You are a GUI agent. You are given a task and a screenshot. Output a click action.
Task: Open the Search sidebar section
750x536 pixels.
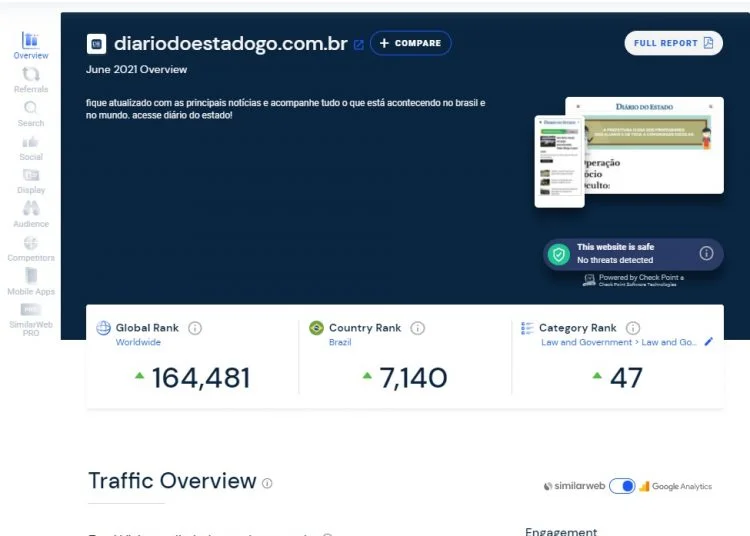pos(31,114)
